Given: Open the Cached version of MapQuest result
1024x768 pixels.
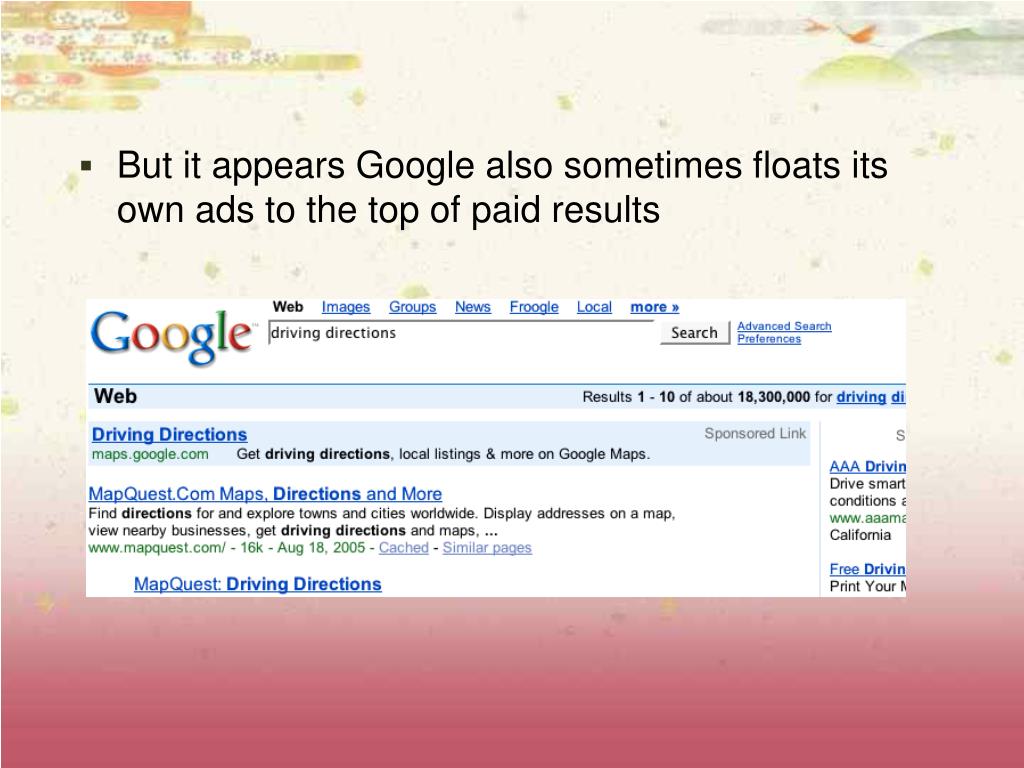Looking at the screenshot, I should 404,548.
